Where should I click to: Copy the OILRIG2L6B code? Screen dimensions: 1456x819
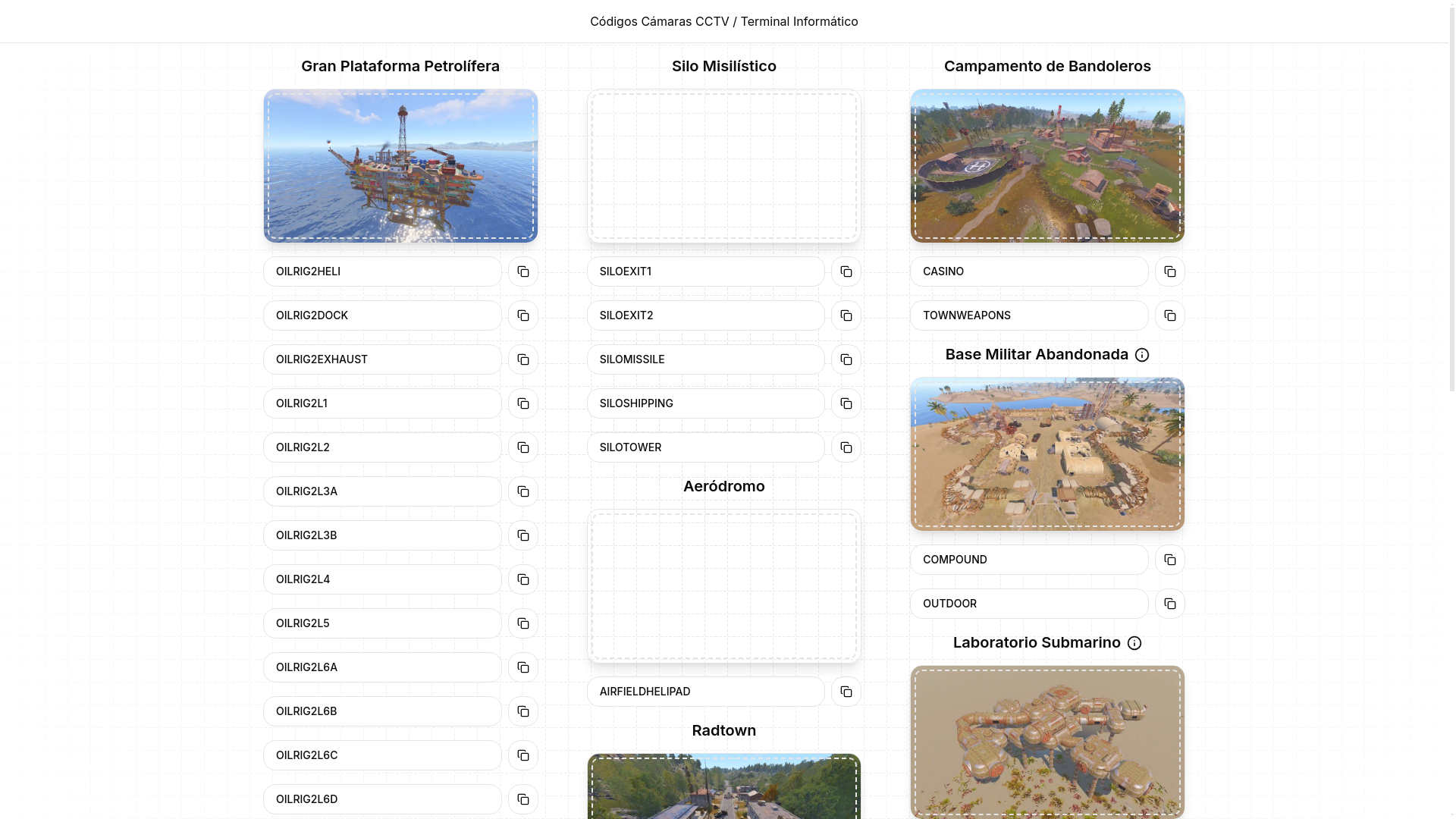coord(523,711)
